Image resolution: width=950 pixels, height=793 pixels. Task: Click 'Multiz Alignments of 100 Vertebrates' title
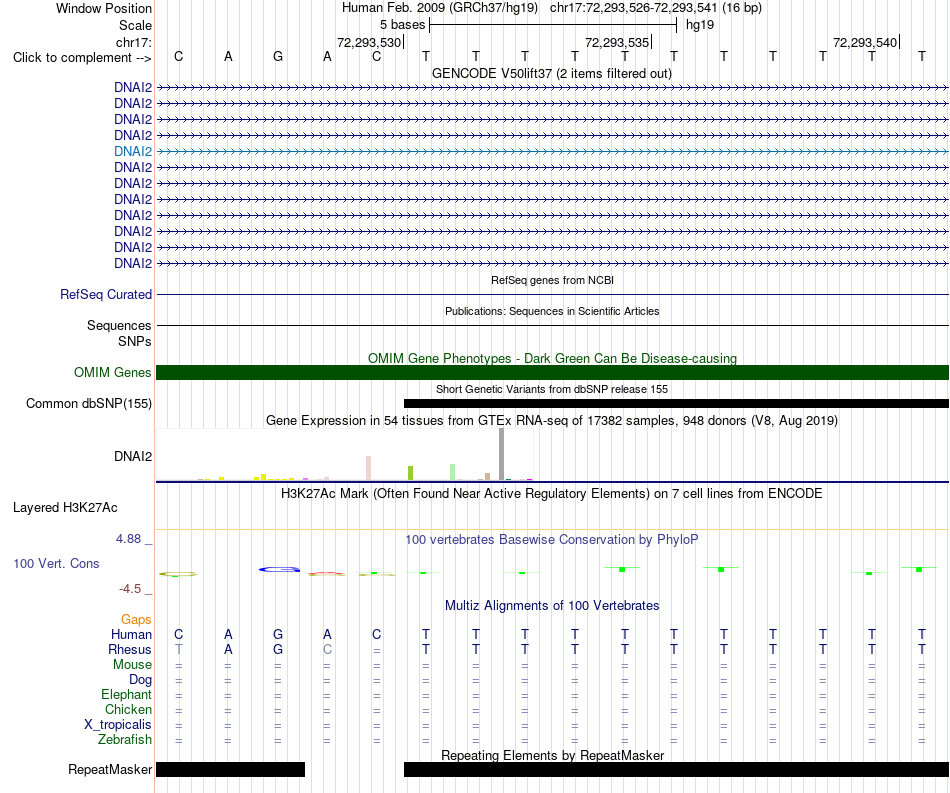pos(552,605)
